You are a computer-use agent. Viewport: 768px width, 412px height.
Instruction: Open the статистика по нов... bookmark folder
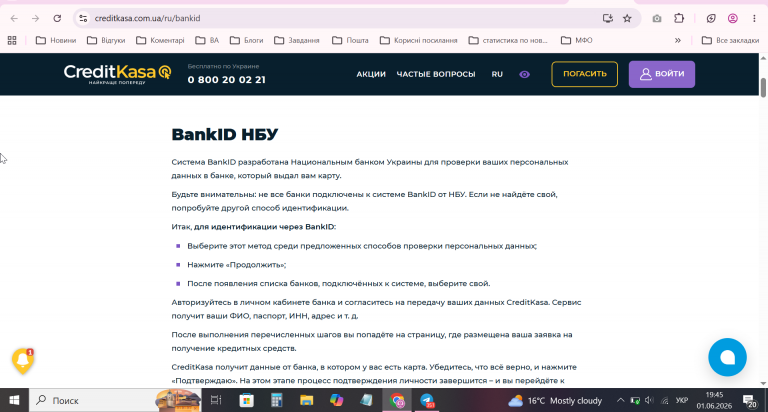(507, 40)
